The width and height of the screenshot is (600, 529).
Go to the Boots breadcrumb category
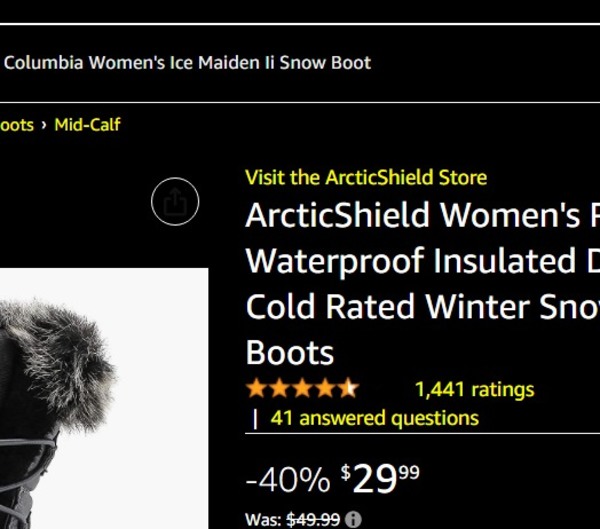click(x=17, y=125)
